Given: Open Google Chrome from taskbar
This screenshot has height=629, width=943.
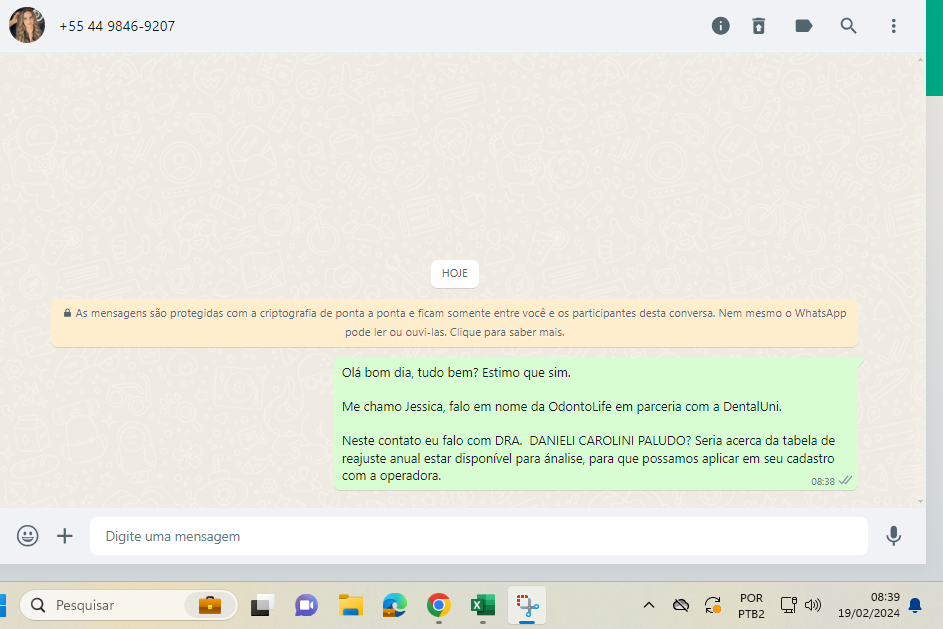Looking at the screenshot, I should (x=439, y=605).
